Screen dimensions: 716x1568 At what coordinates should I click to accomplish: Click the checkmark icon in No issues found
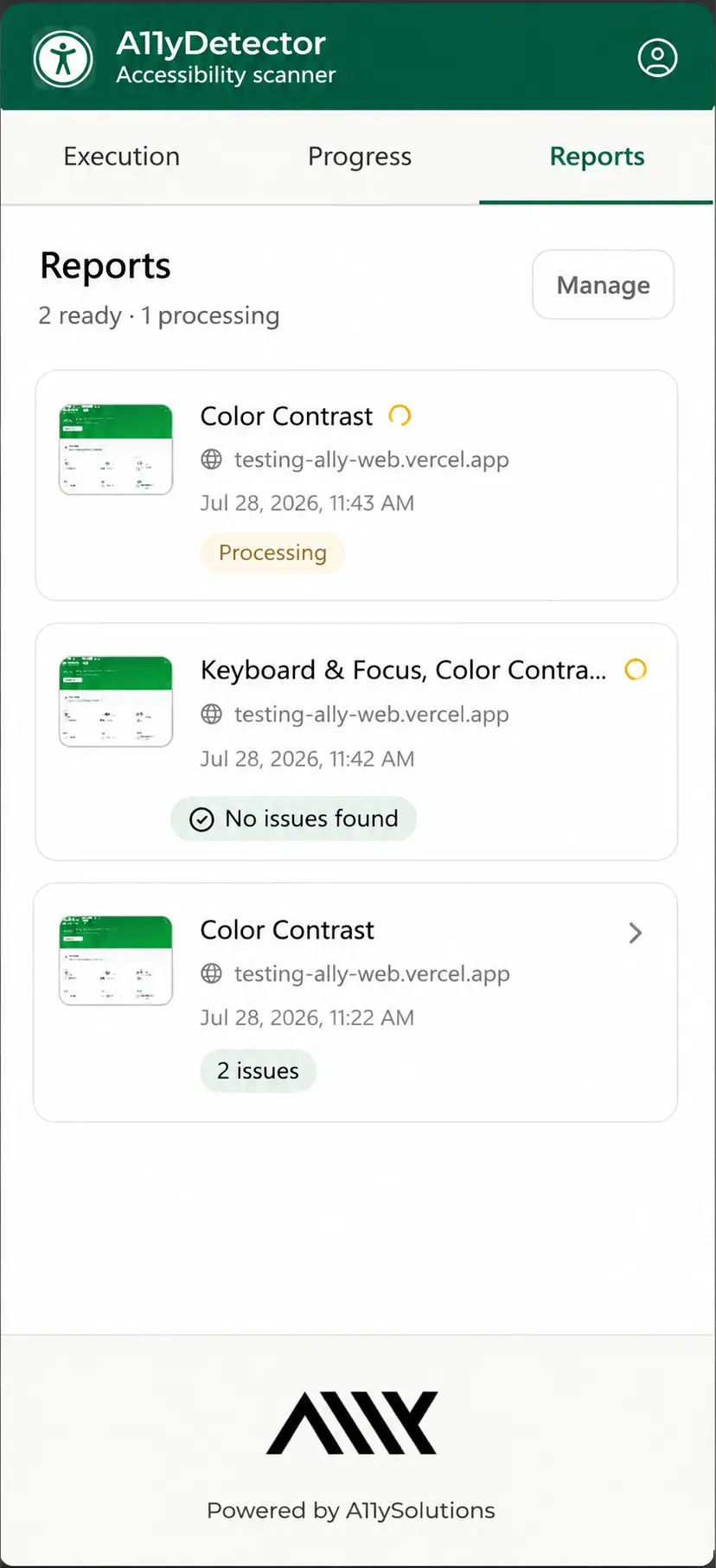tap(201, 819)
